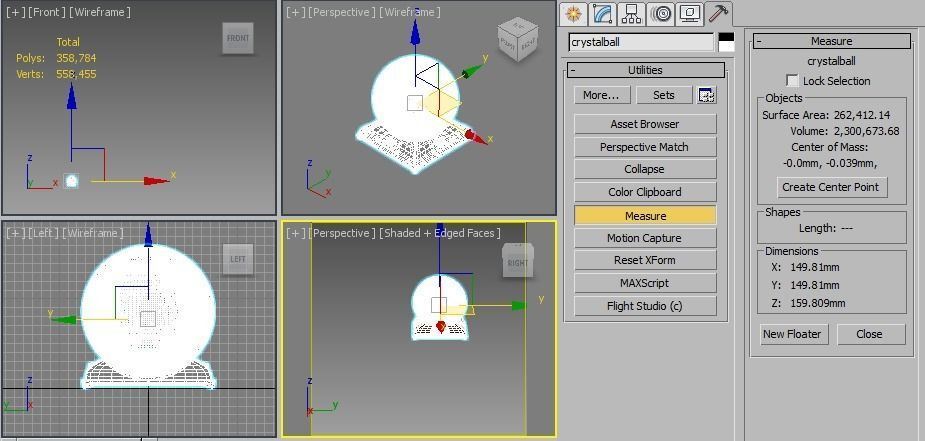Open the [Left] view label menu
The height and width of the screenshot is (441, 925).
(x=42, y=233)
